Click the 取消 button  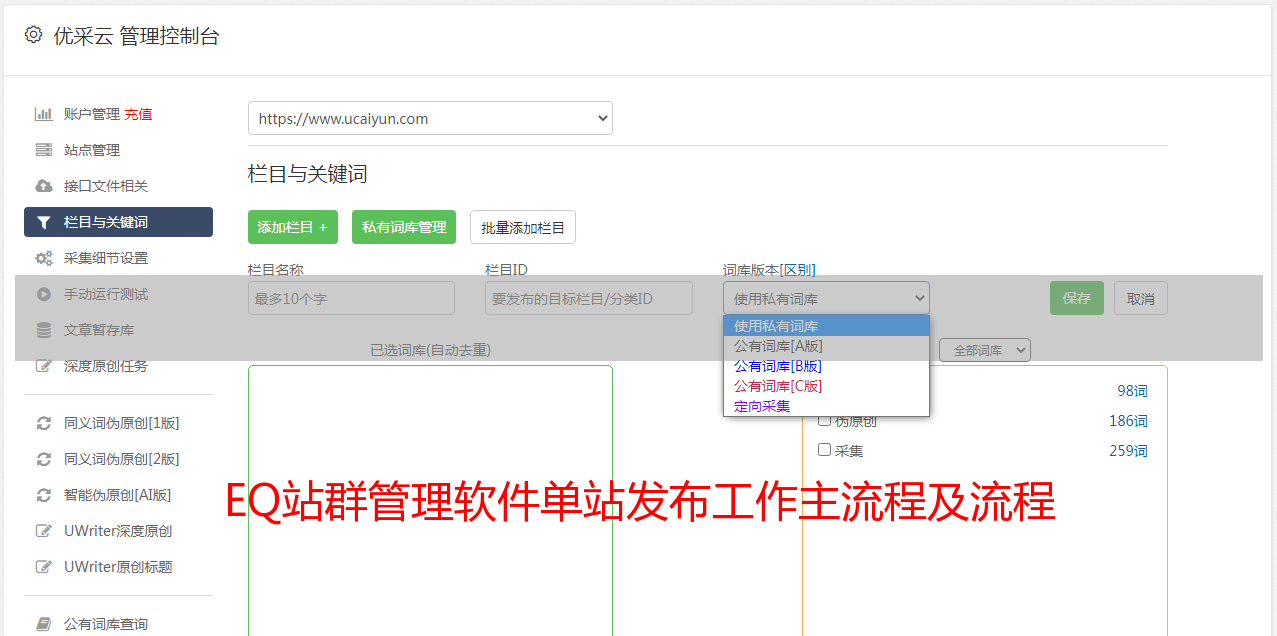[1141, 298]
